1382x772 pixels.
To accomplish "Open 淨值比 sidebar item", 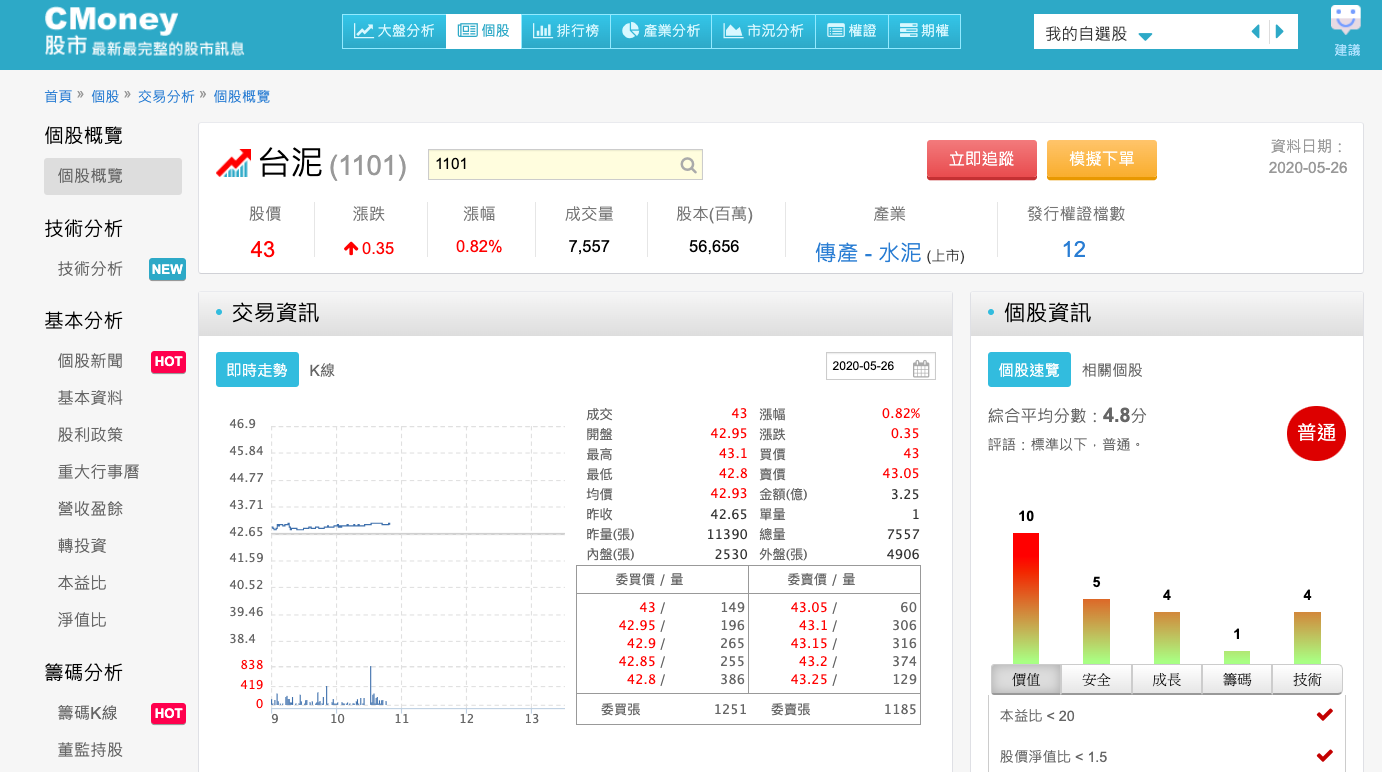I will [x=82, y=620].
